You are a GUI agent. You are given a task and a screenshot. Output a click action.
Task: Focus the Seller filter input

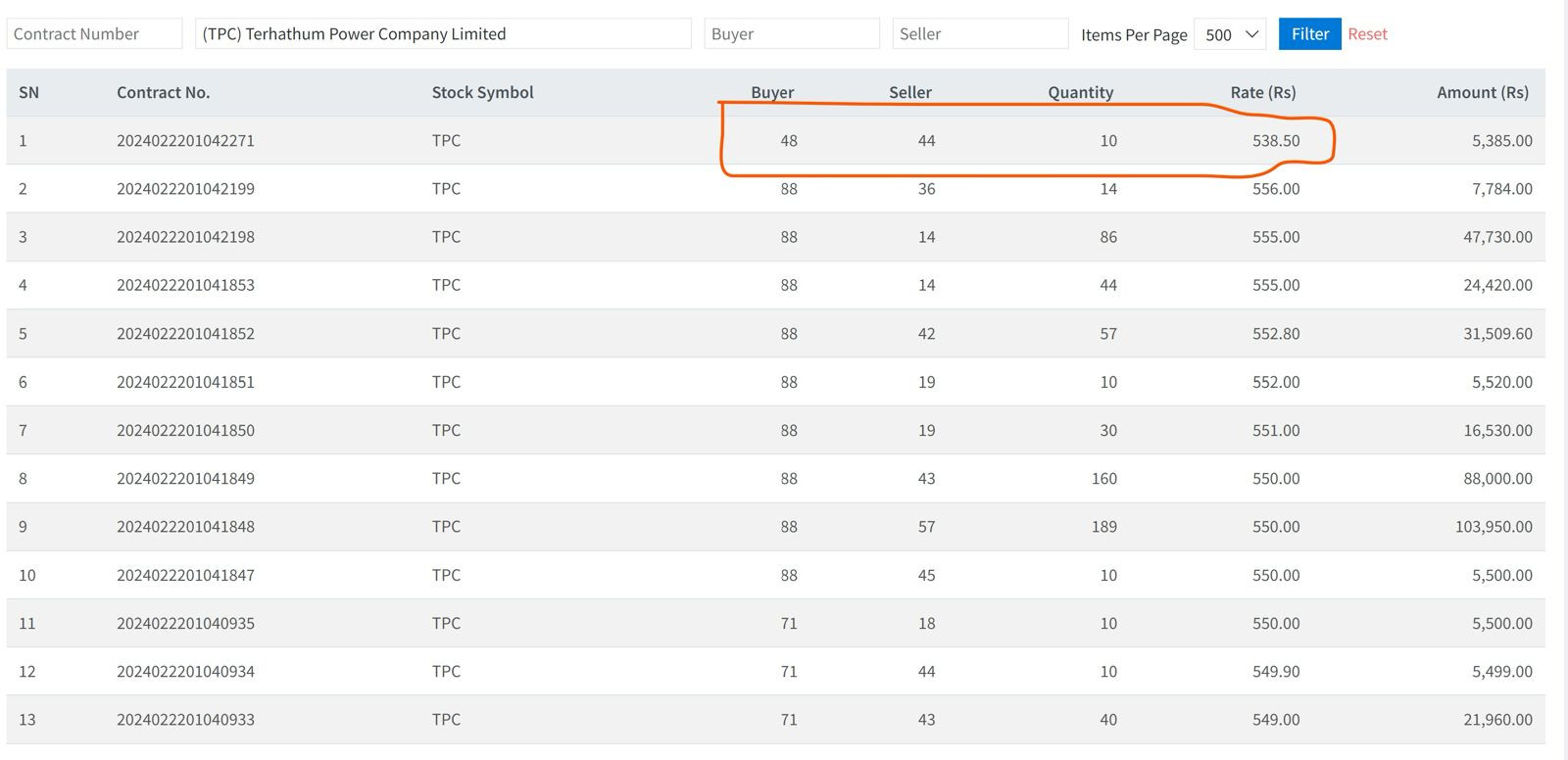(980, 34)
